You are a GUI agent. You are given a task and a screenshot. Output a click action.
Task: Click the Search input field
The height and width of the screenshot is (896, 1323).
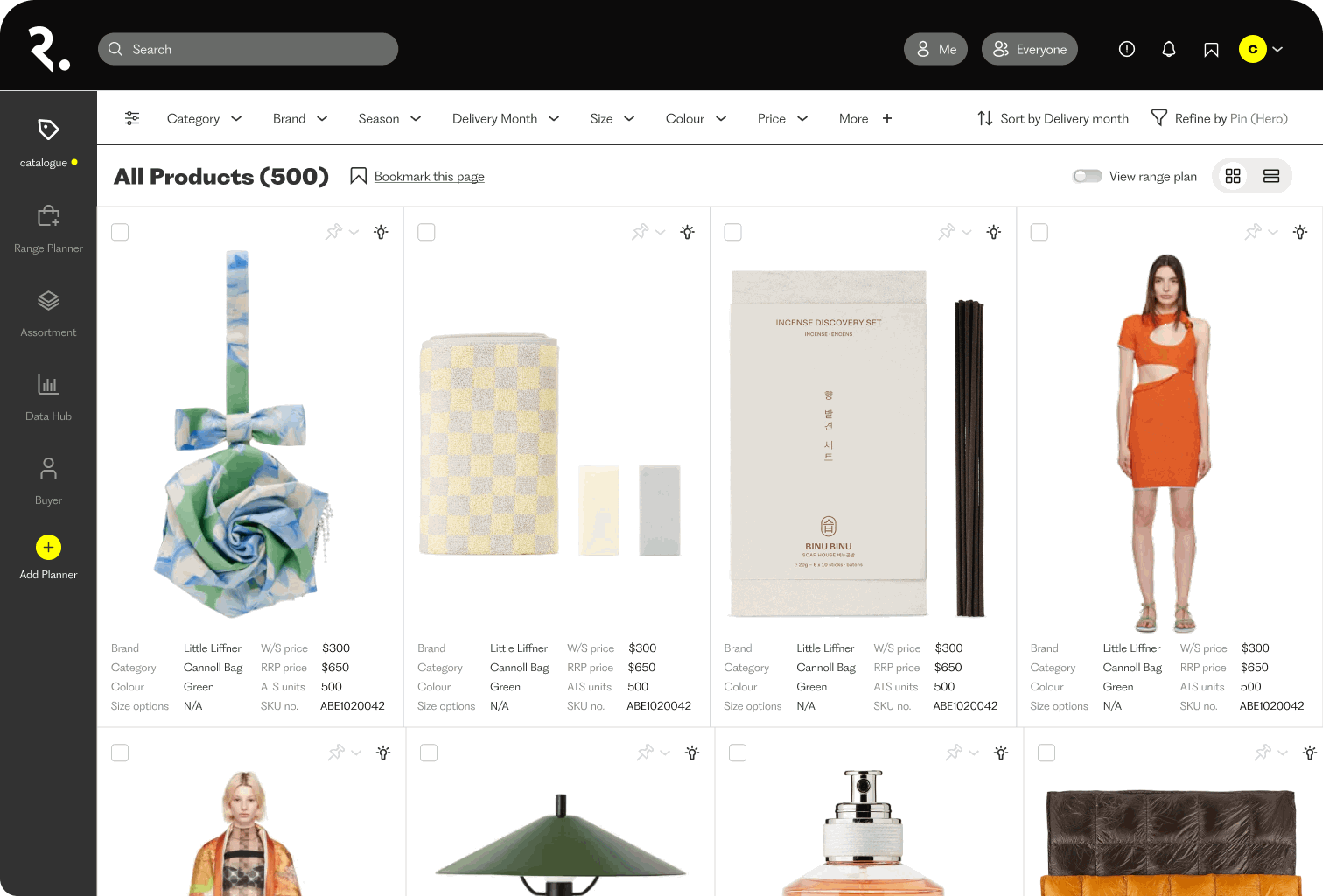click(248, 49)
